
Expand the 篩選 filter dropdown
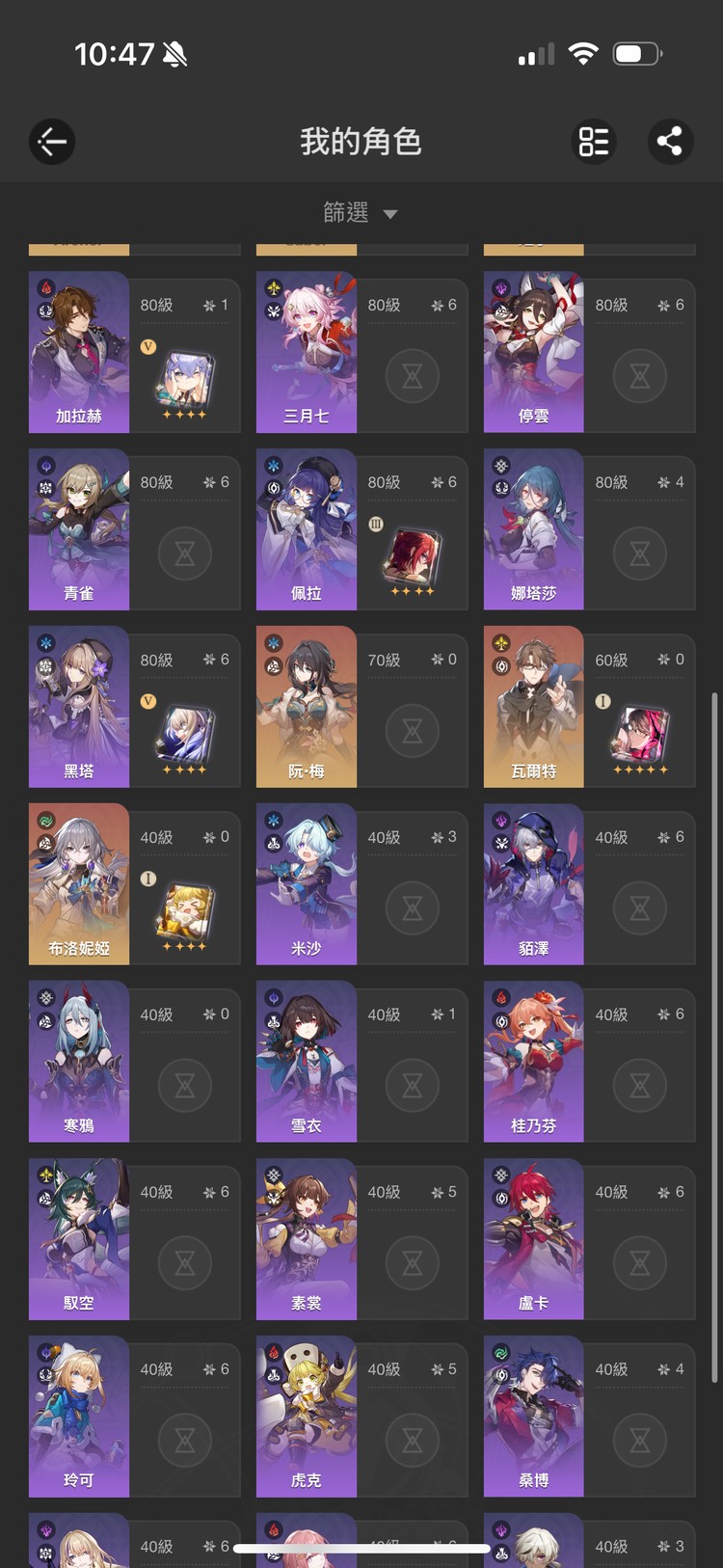click(361, 212)
